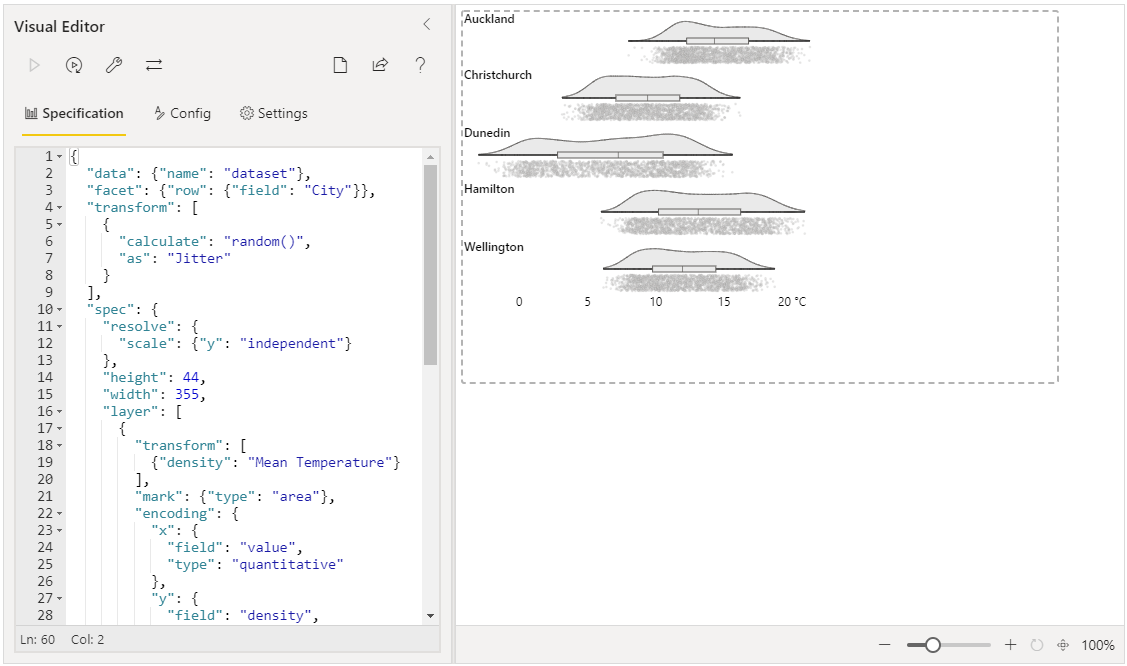Switch to the Config tab
Screen dimensions: 1127x666
tap(183, 114)
